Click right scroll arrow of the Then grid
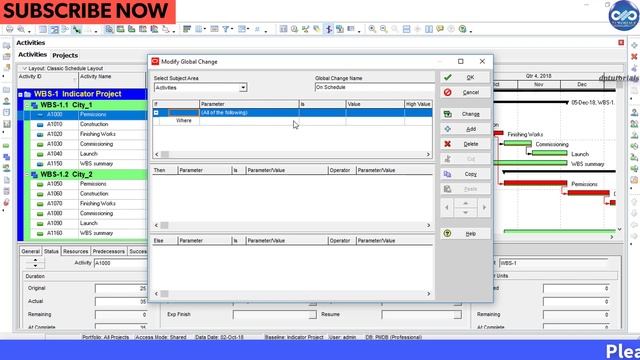This screenshot has width=640, height=360. 428,225
